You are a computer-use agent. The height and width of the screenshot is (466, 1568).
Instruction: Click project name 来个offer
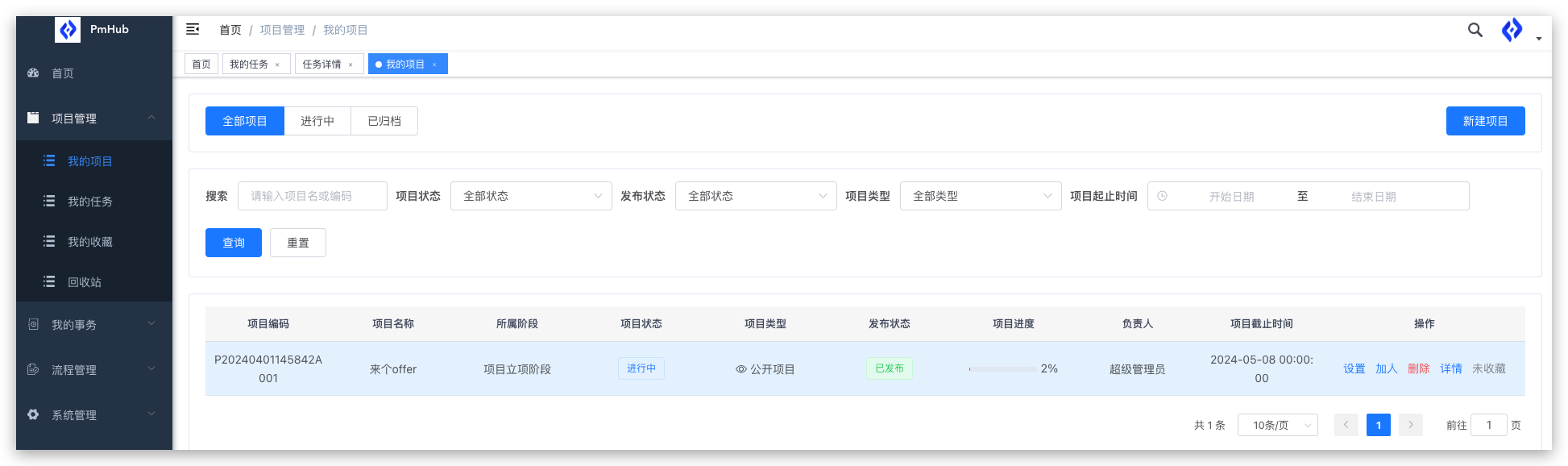click(x=393, y=369)
